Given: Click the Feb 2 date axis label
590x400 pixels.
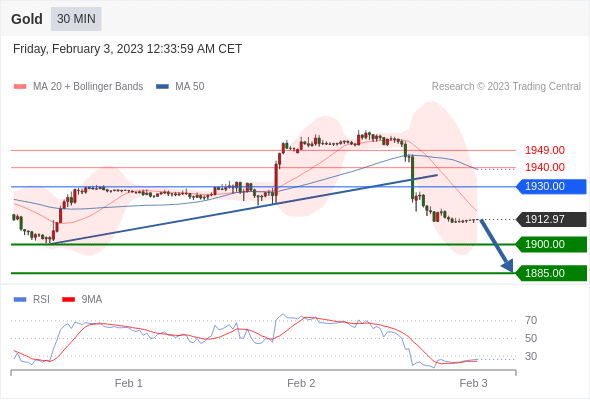Looking at the screenshot, I should [x=301, y=383].
